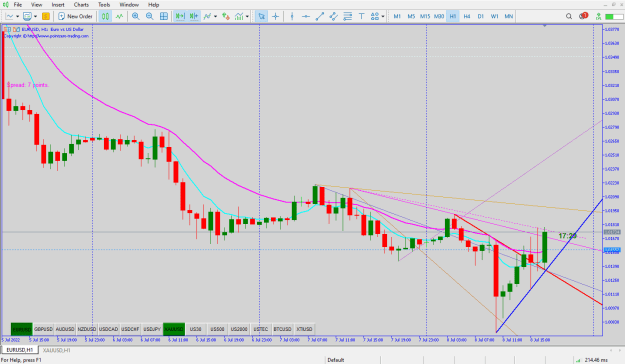Screen dimensions: 625x364
Task: Open the Charts menu
Action: click(81, 5)
